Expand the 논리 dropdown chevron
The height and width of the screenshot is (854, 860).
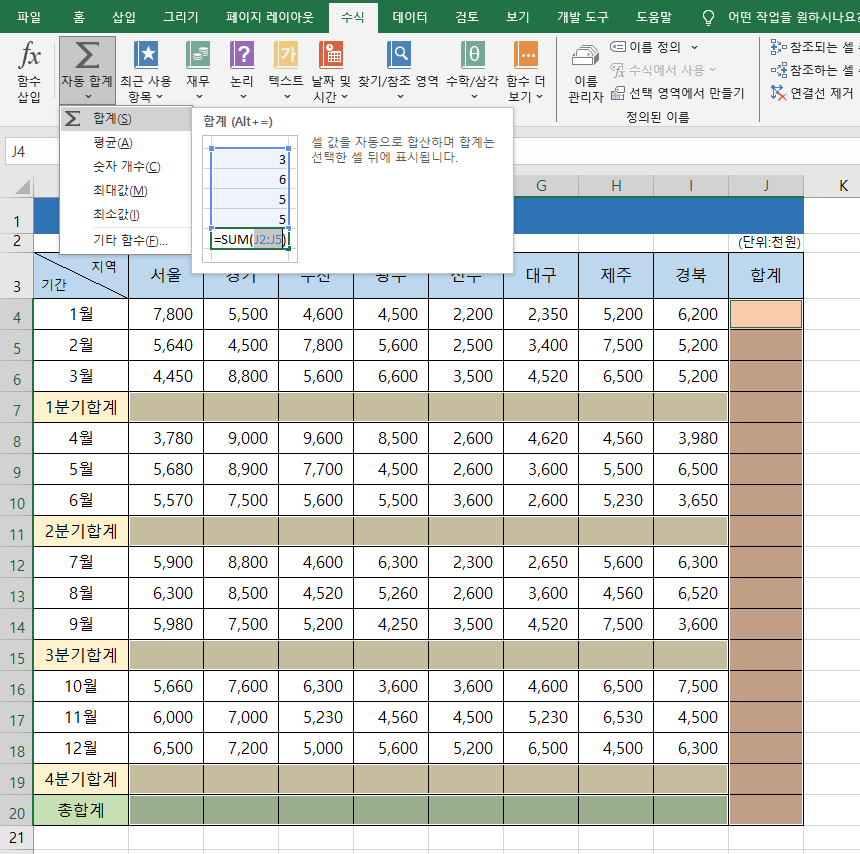click(243, 97)
